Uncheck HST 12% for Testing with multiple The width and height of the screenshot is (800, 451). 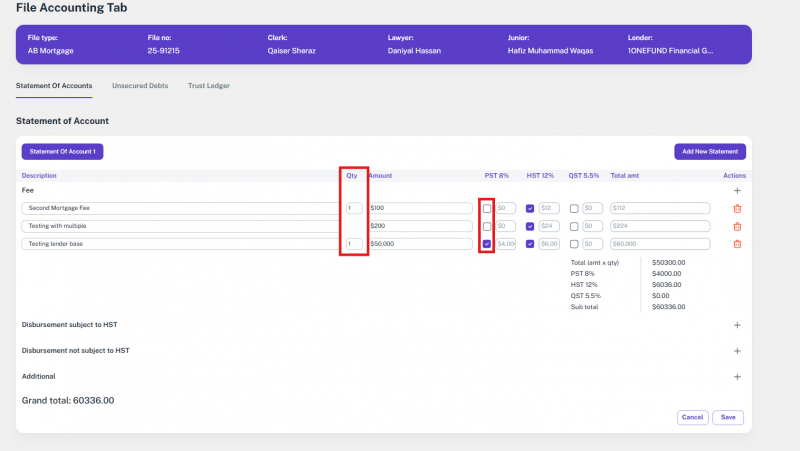pyautogui.click(x=530, y=226)
